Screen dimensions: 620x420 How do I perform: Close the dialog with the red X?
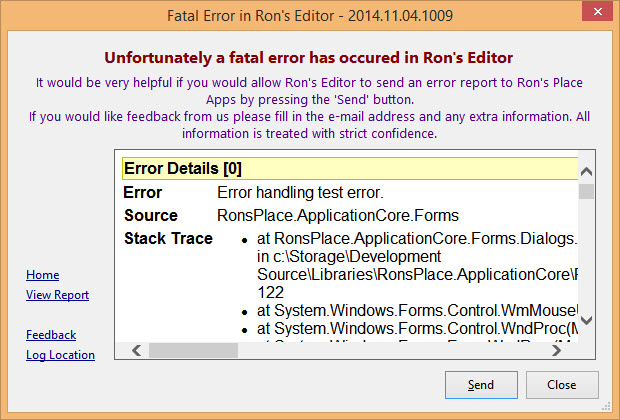pyautogui.click(x=597, y=11)
